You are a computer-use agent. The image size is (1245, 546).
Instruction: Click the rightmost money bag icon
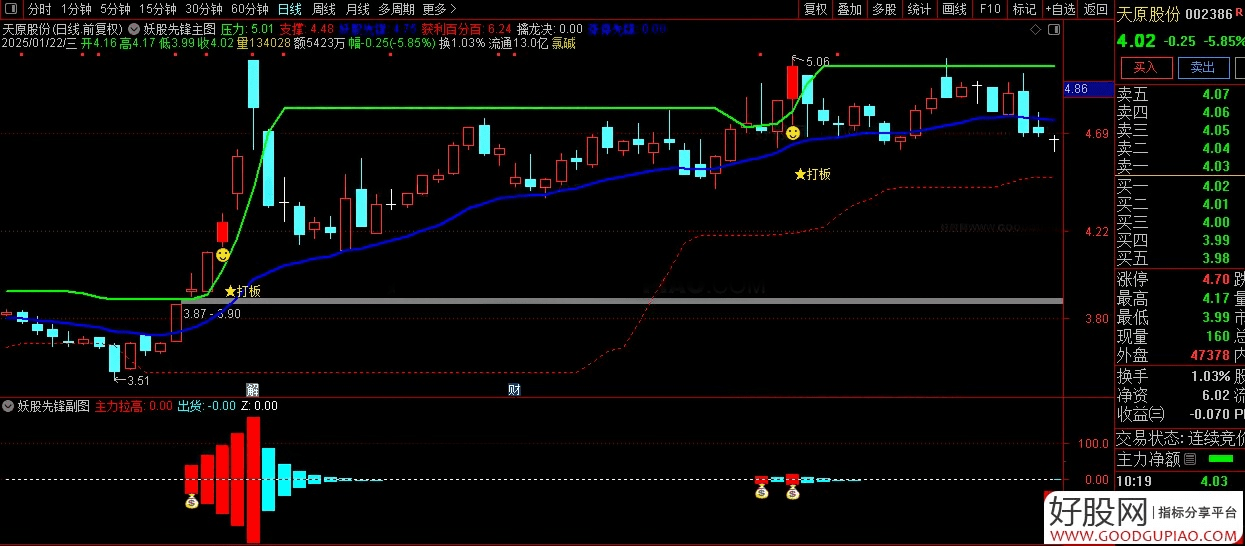pyautogui.click(x=793, y=491)
